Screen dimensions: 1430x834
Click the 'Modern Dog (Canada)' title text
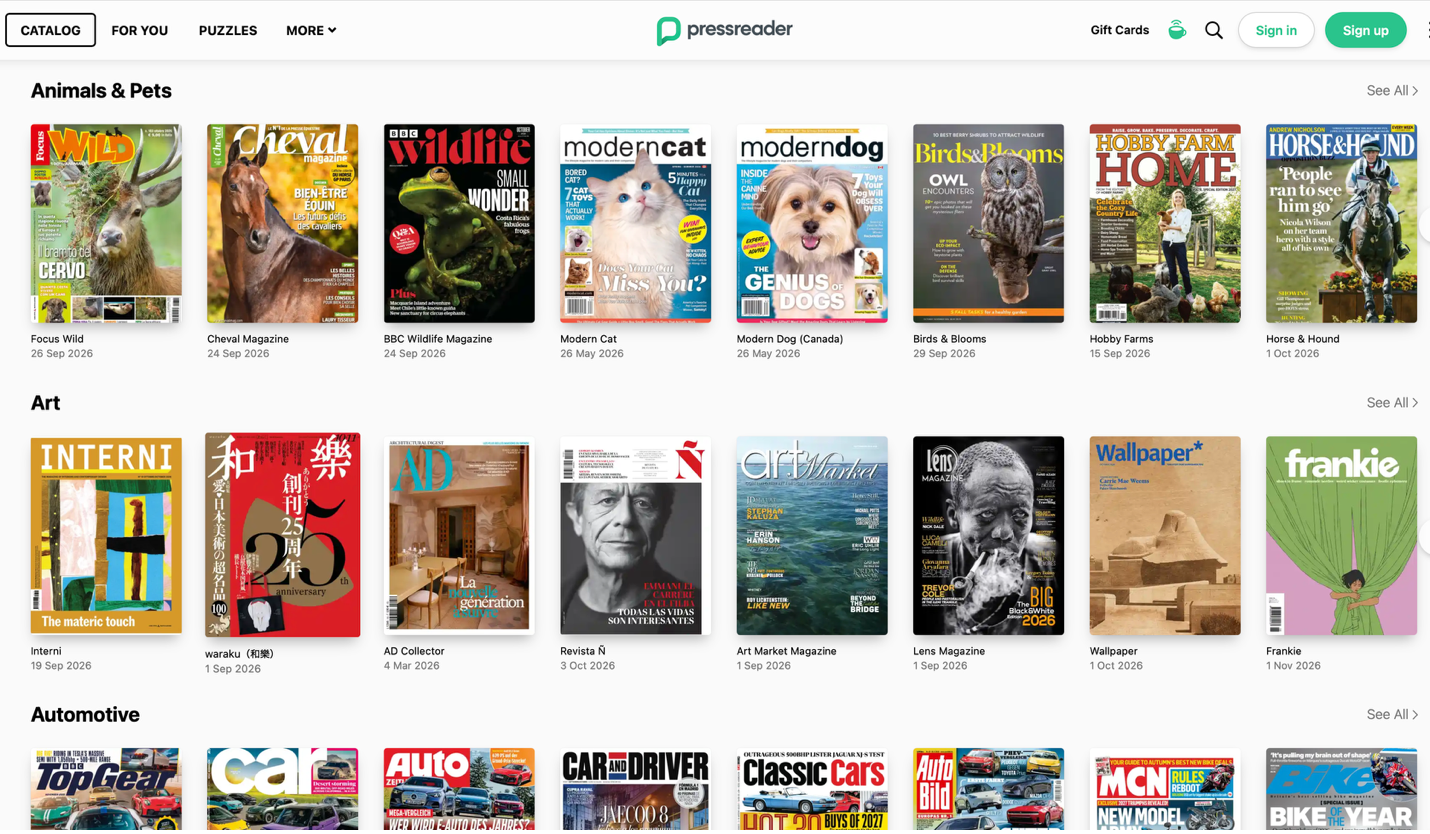pyautogui.click(x=790, y=339)
